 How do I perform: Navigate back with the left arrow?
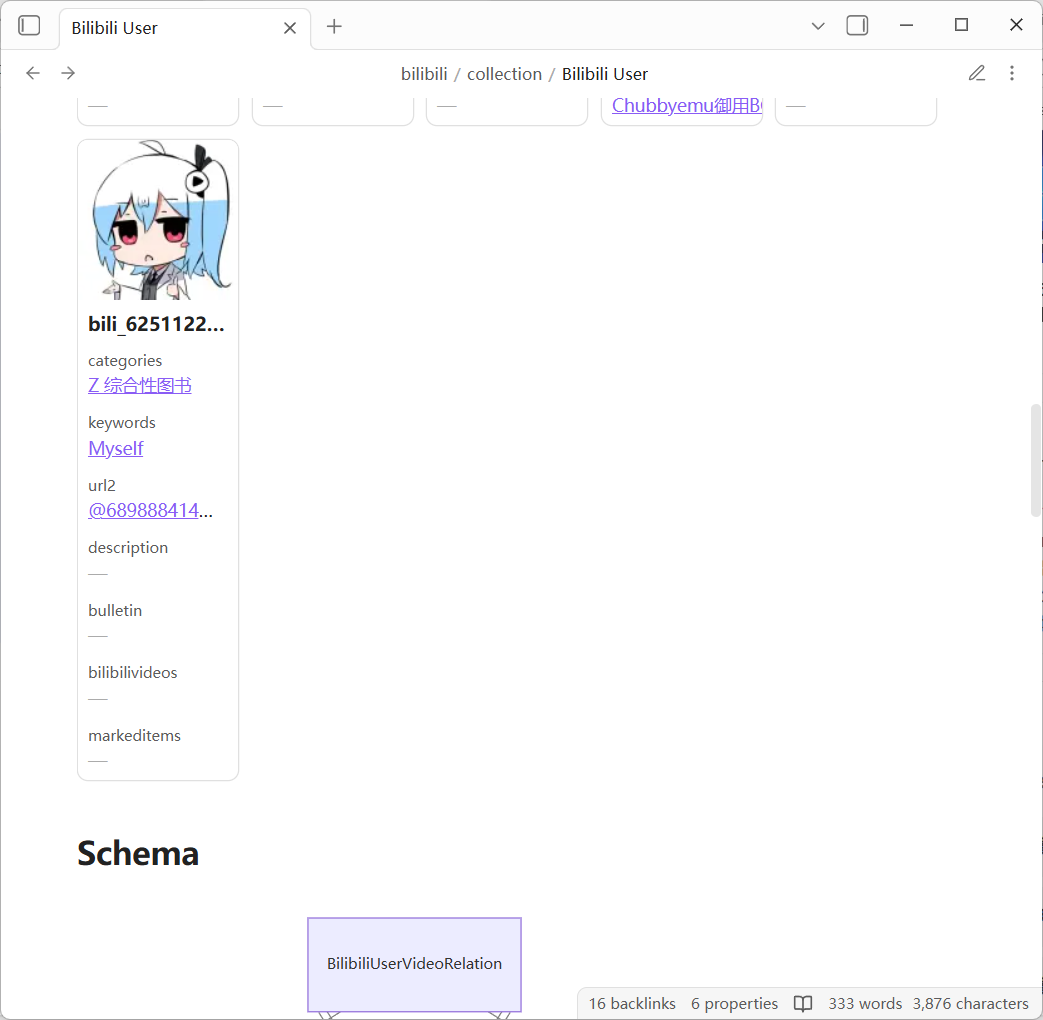pos(33,73)
